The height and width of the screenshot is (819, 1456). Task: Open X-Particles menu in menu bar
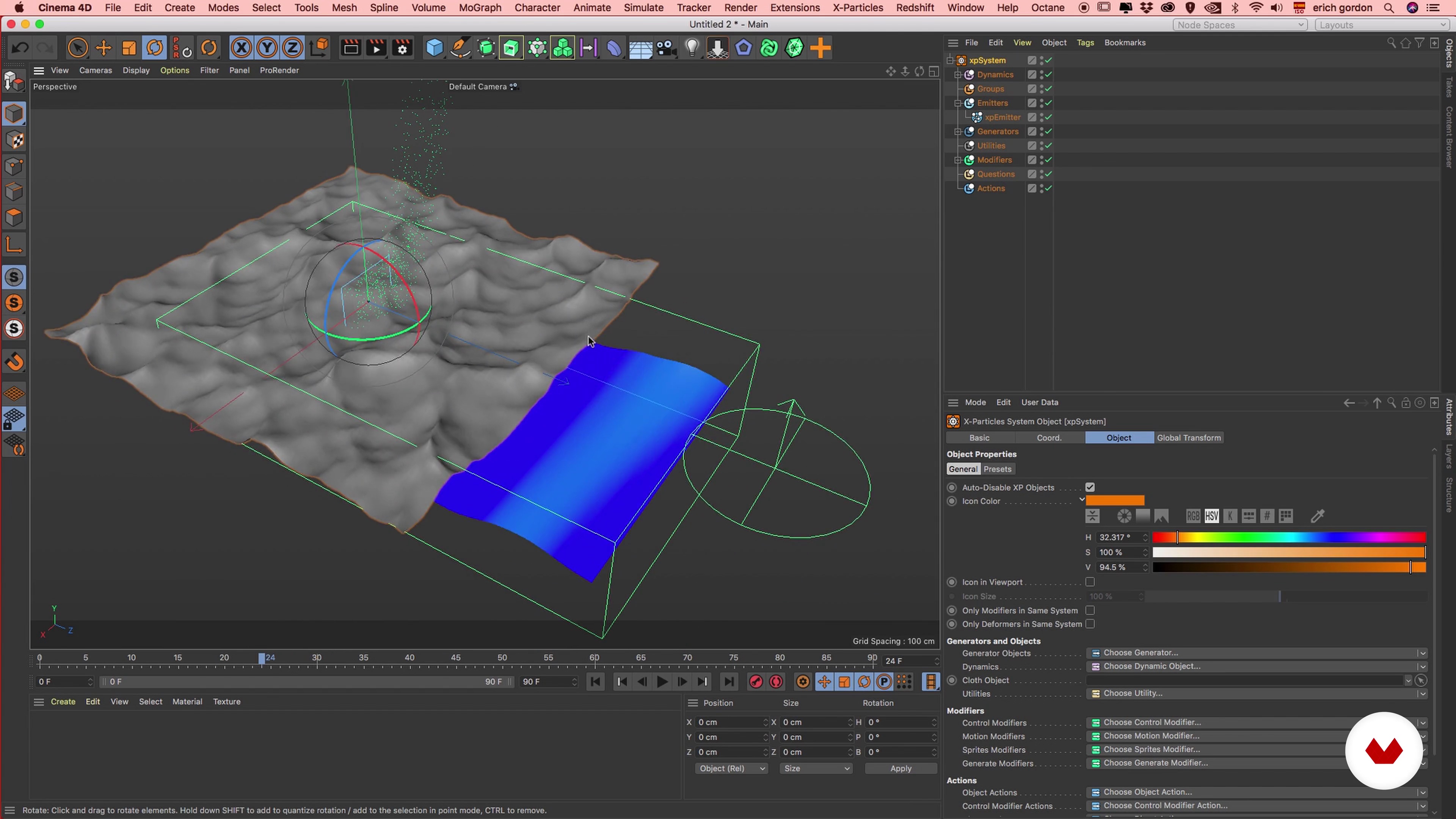click(x=857, y=8)
